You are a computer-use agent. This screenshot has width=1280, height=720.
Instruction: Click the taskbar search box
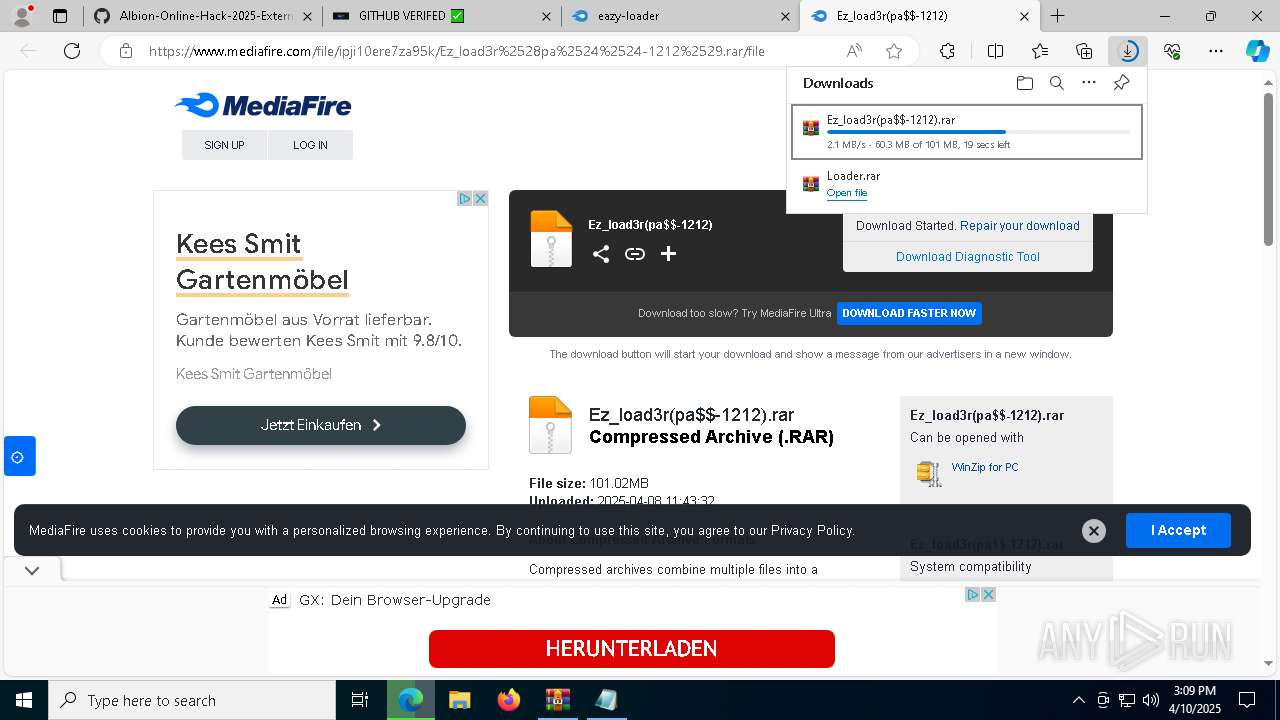192,700
